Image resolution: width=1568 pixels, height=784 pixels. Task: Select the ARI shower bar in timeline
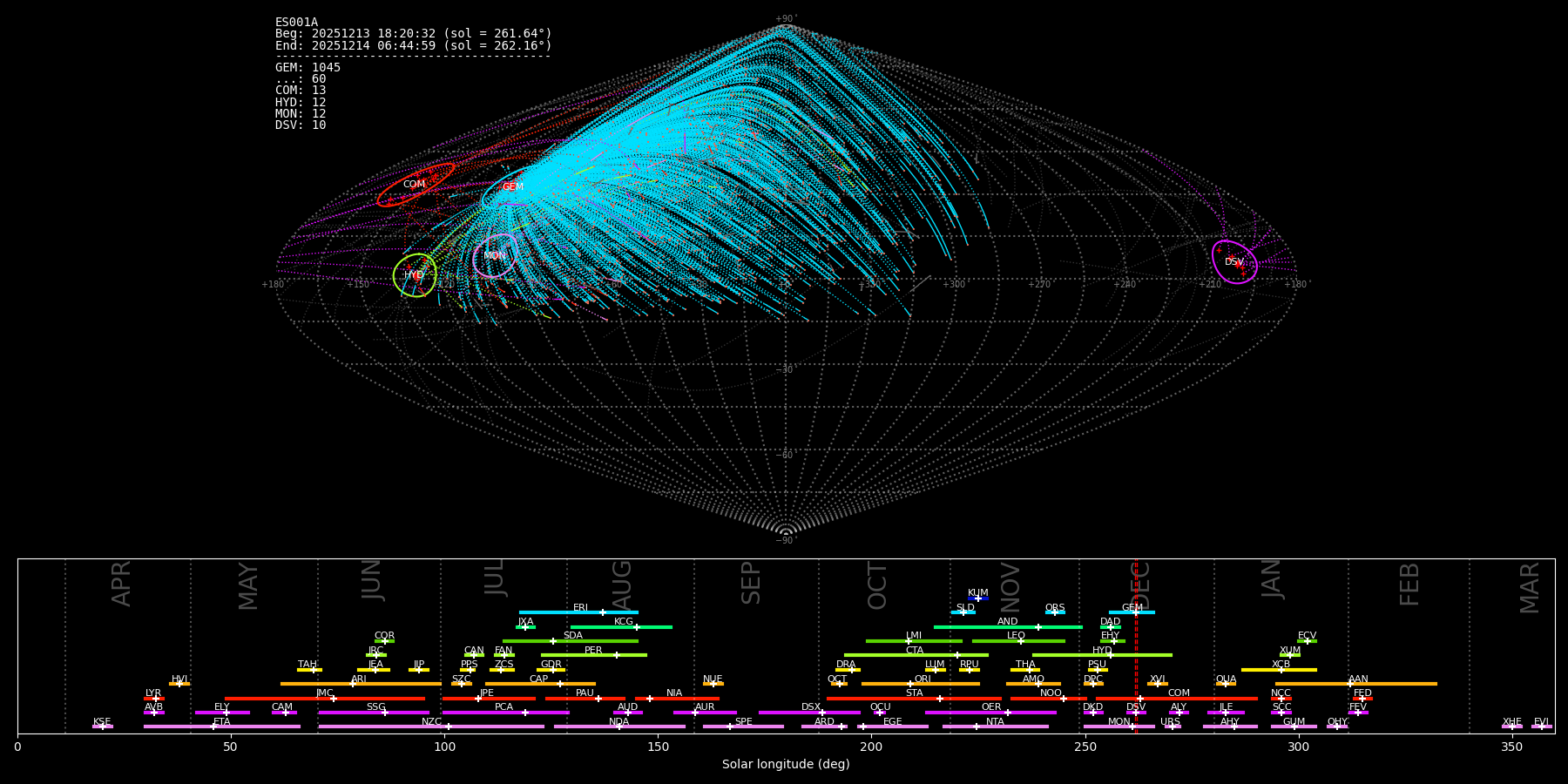tap(361, 684)
